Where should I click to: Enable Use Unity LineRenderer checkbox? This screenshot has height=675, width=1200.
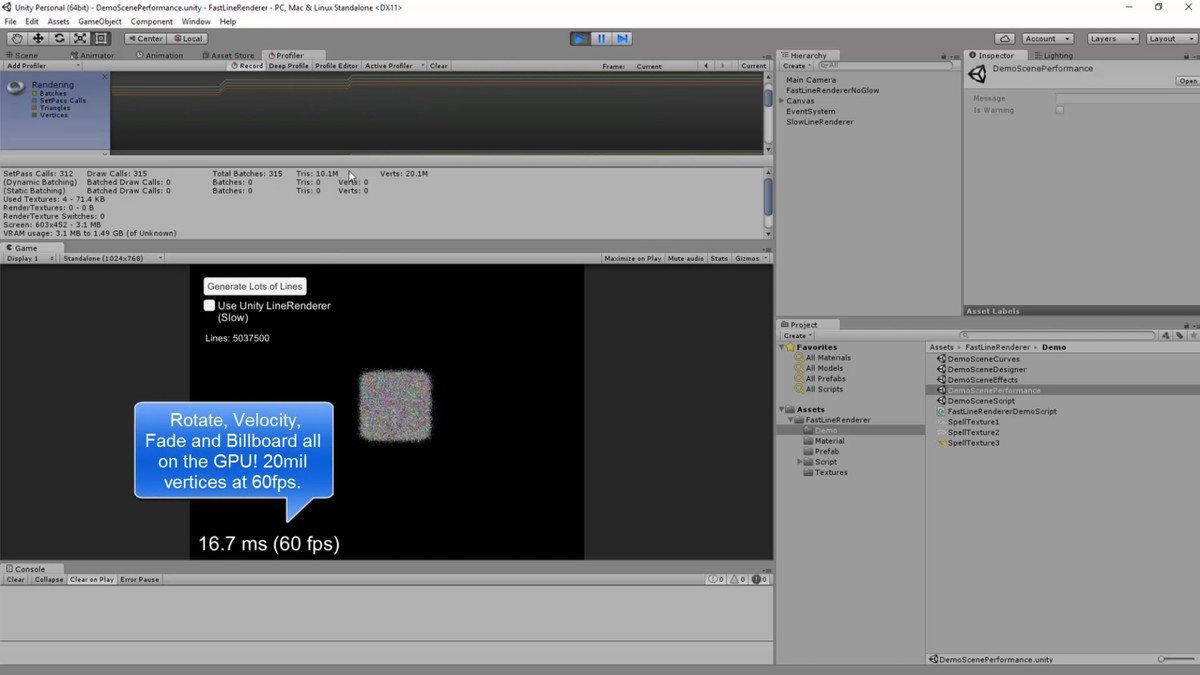209,305
